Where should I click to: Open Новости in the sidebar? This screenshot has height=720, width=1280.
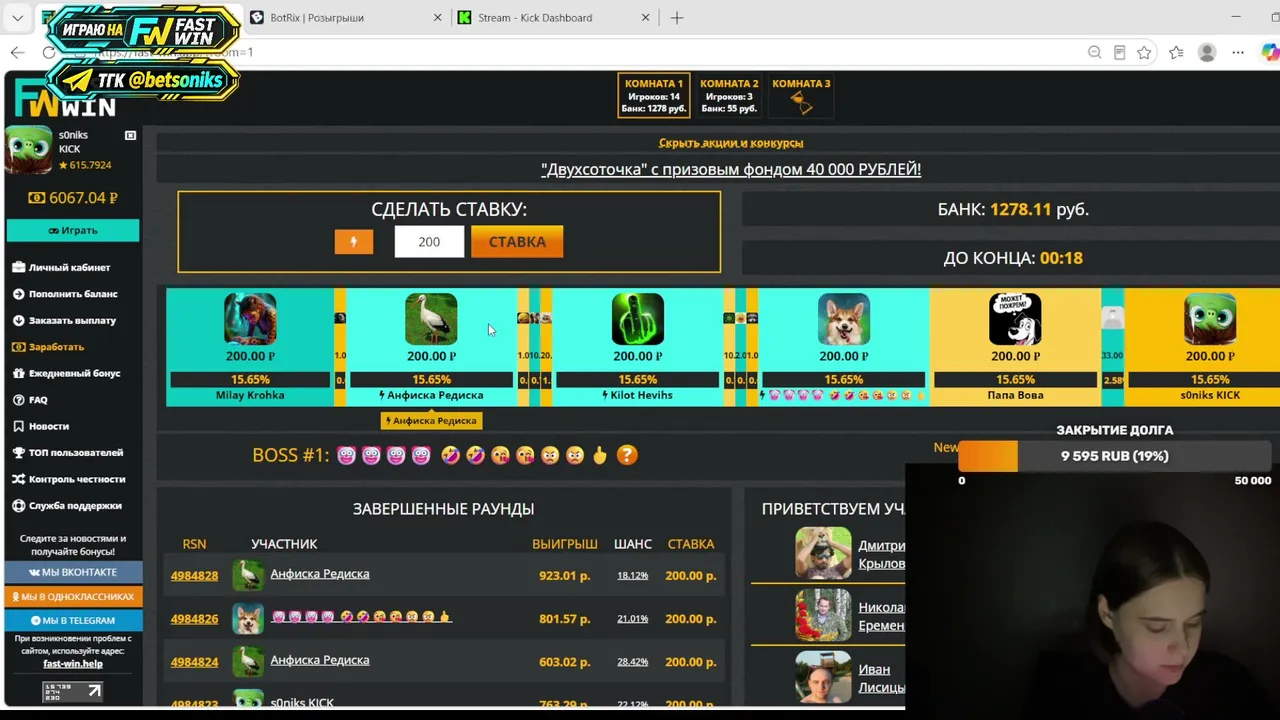tap(41, 426)
